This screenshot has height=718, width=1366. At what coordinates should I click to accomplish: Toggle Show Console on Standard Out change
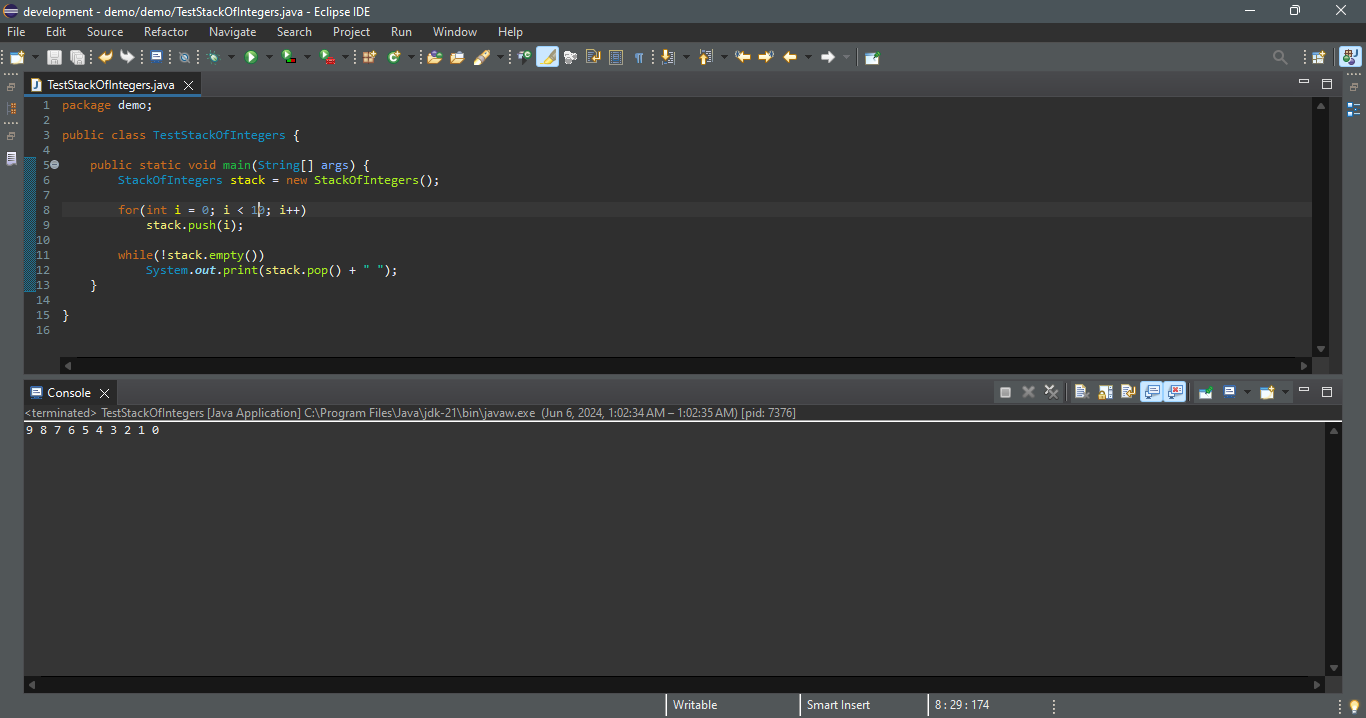click(x=1151, y=392)
